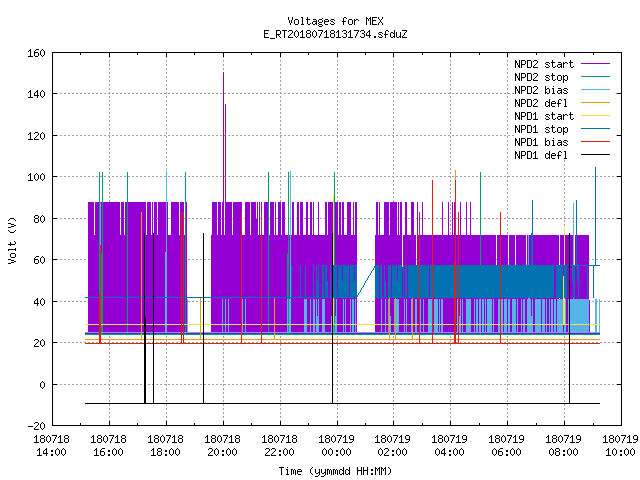Click the 80 y-axis tick label
This screenshot has height=480, width=640.
[x=39, y=219]
